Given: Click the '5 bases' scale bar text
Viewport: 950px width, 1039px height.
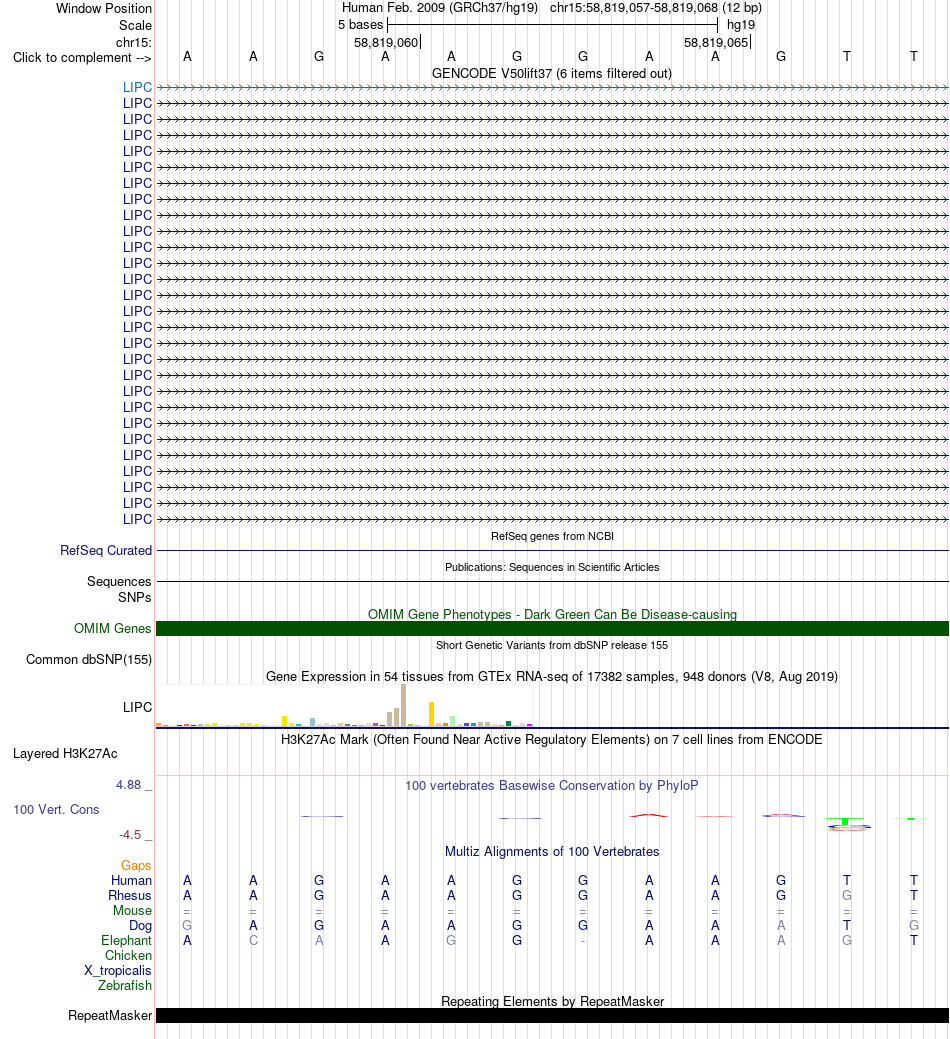Looking at the screenshot, I should pos(360,25).
